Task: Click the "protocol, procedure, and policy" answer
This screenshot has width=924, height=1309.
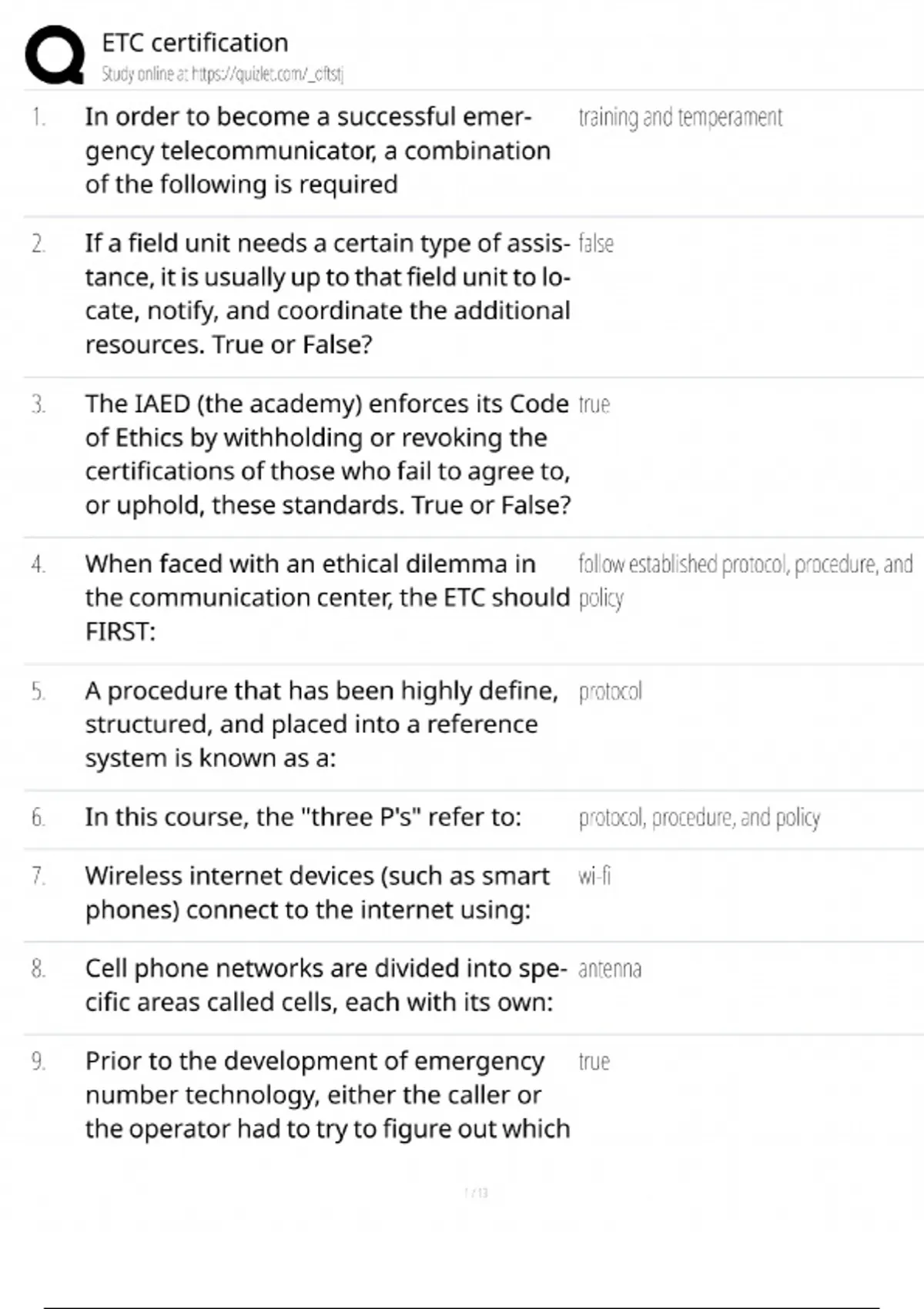Action: click(699, 817)
